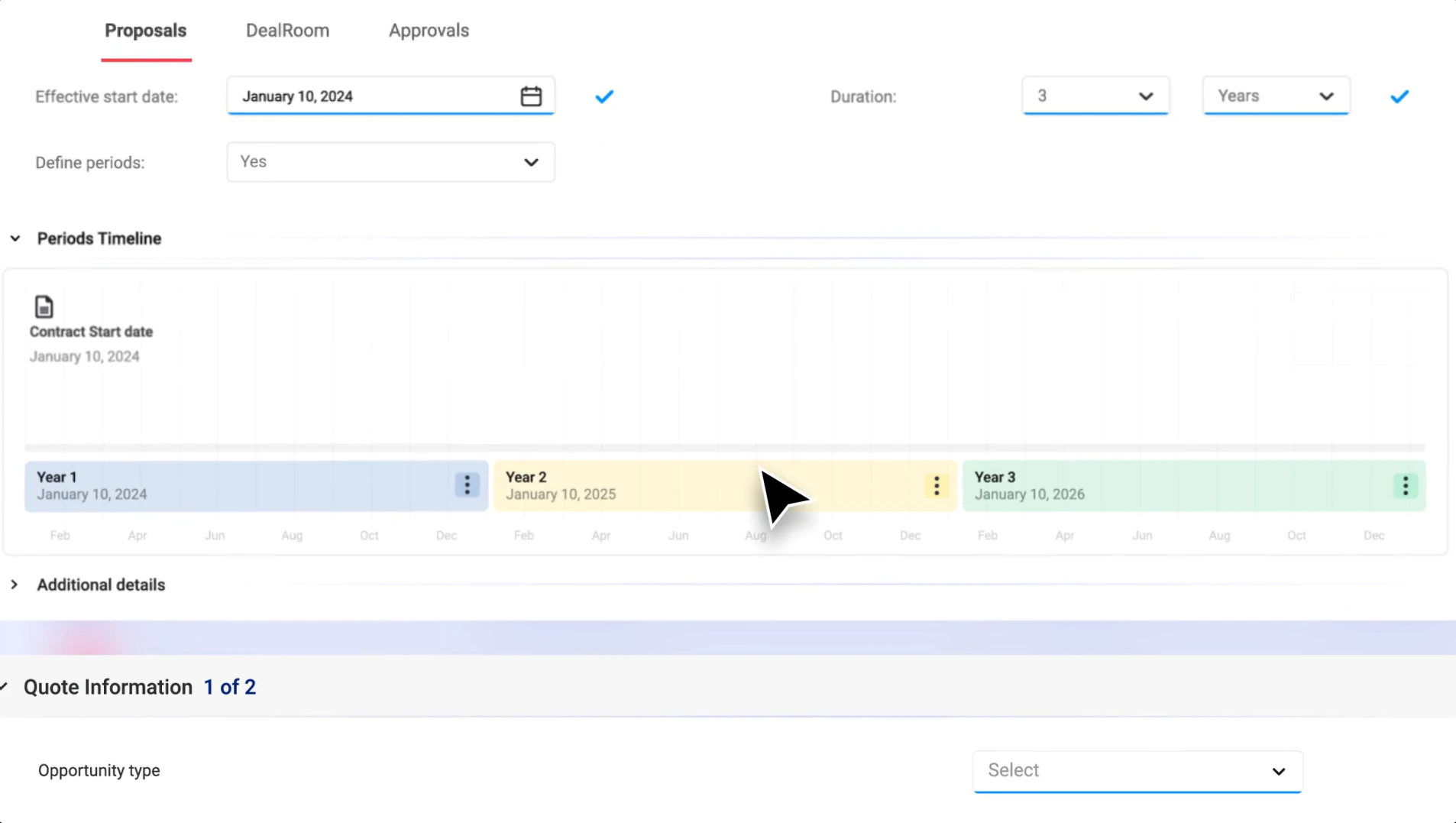Collapse the Periods Timeline section
Screen dimensions: 1456x823
15,238
